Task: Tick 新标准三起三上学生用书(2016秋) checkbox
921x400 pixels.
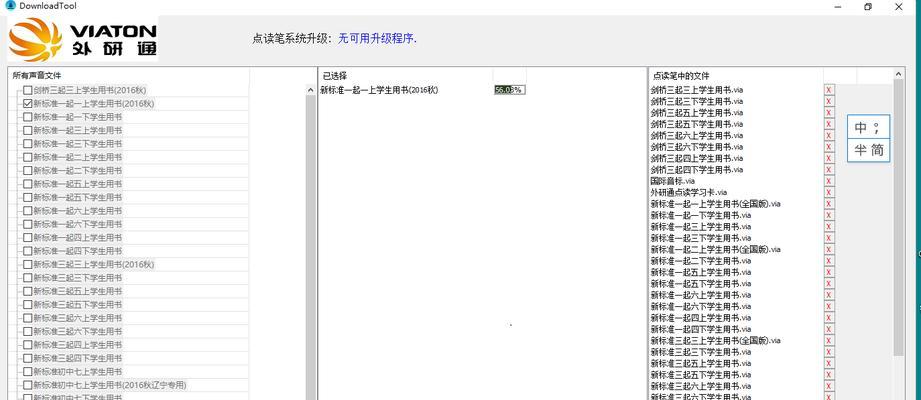Action: tap(28, 264)
